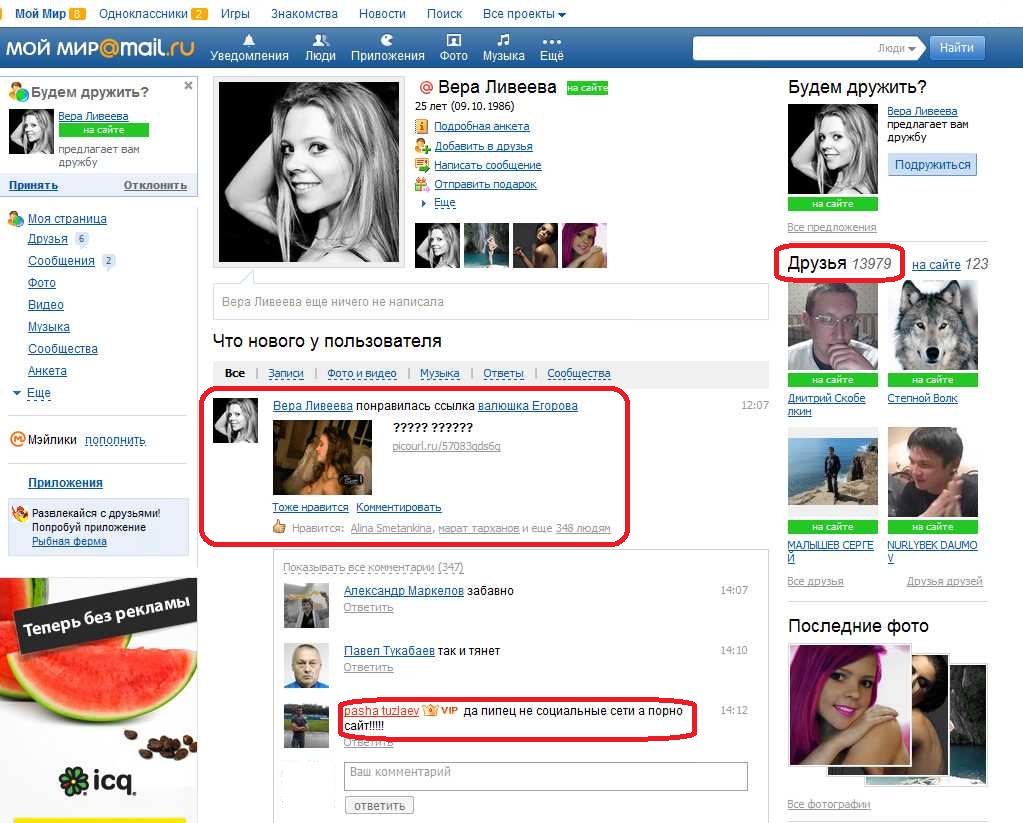Open Знакомства top navigation item
1023x823 pixels.
point(304,14)
